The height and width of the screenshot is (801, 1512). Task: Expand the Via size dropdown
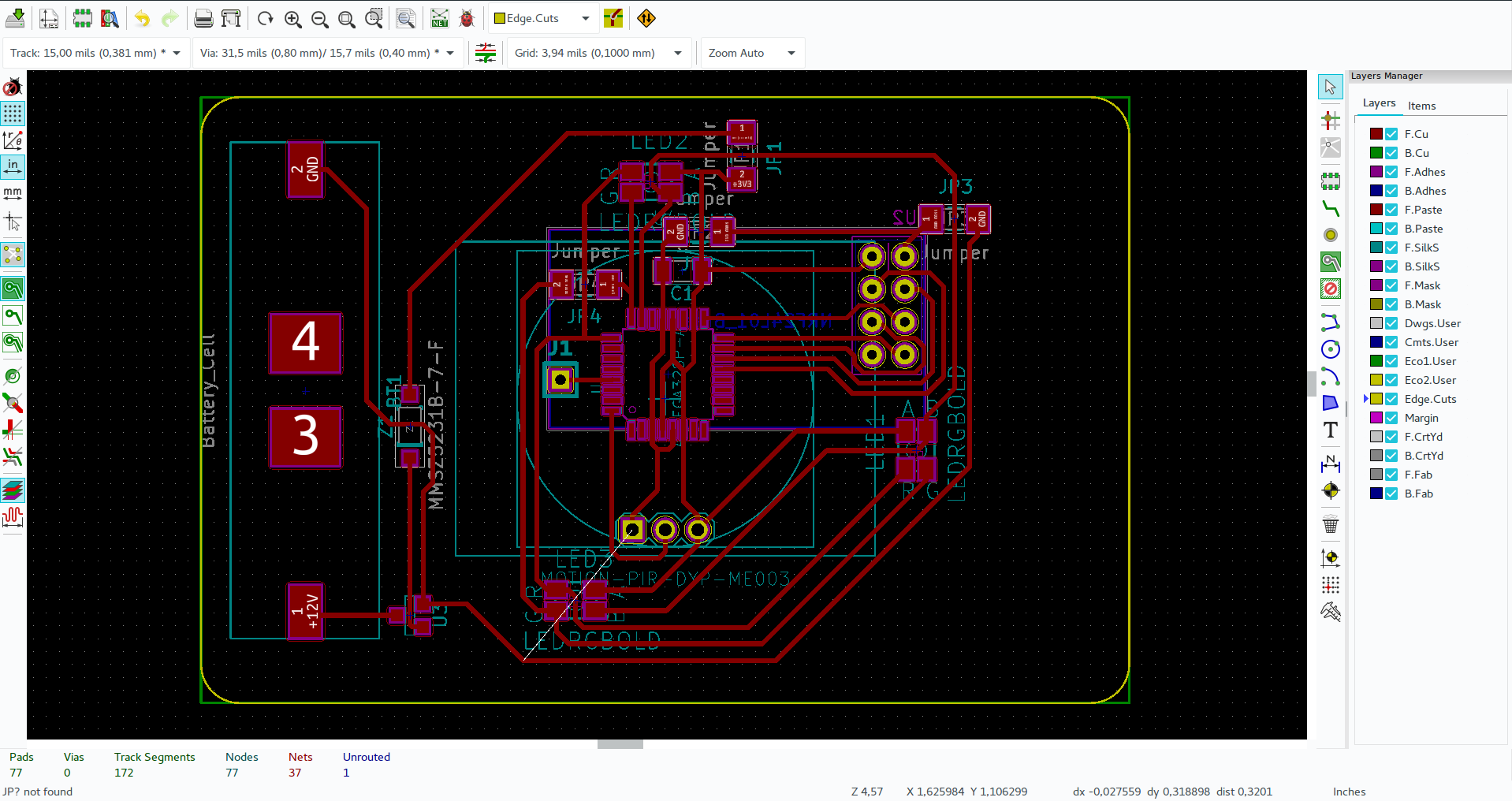(x=450, y=53)
